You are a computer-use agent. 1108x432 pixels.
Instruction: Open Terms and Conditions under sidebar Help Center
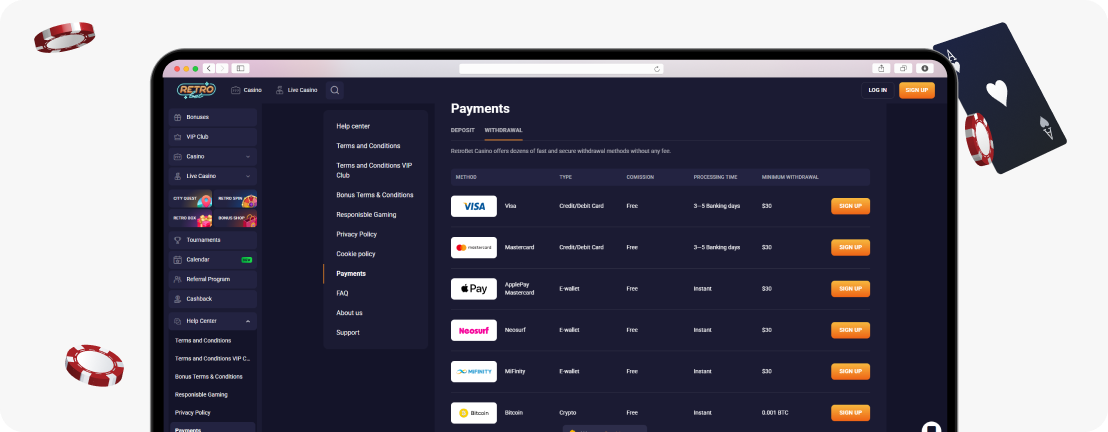(203, 341)
